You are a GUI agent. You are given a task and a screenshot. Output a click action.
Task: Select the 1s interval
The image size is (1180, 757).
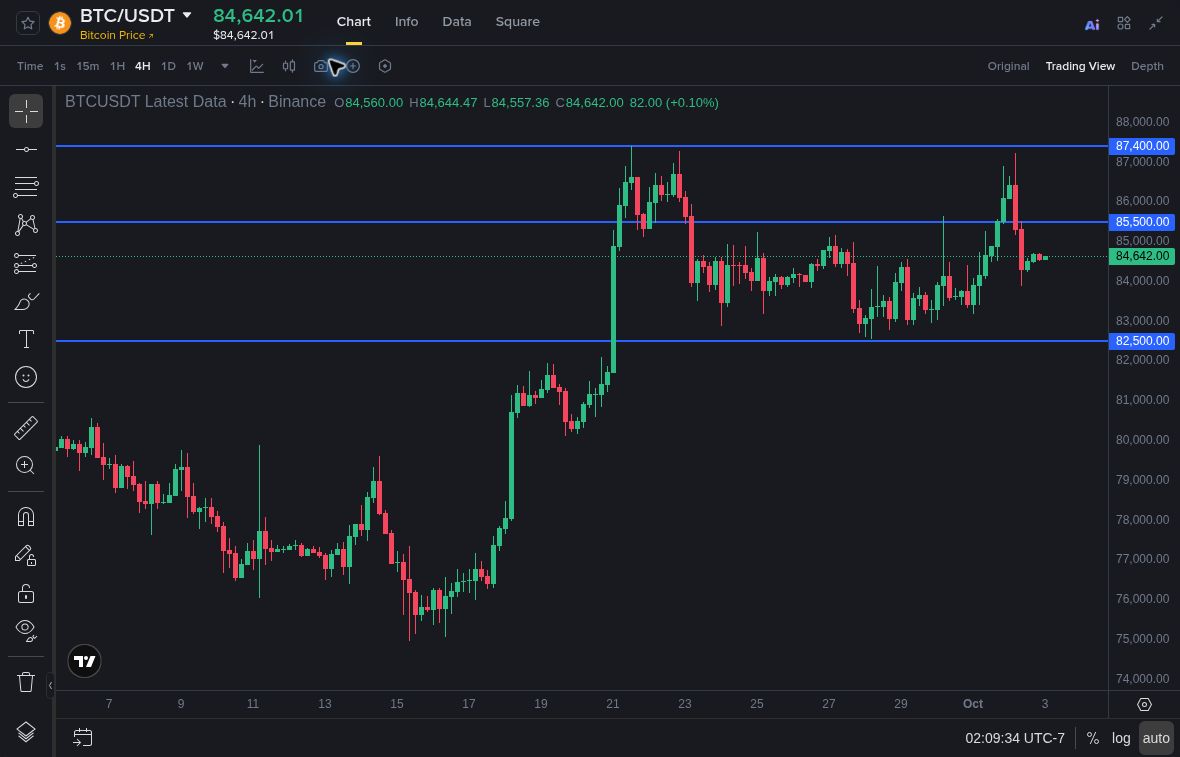59,66
